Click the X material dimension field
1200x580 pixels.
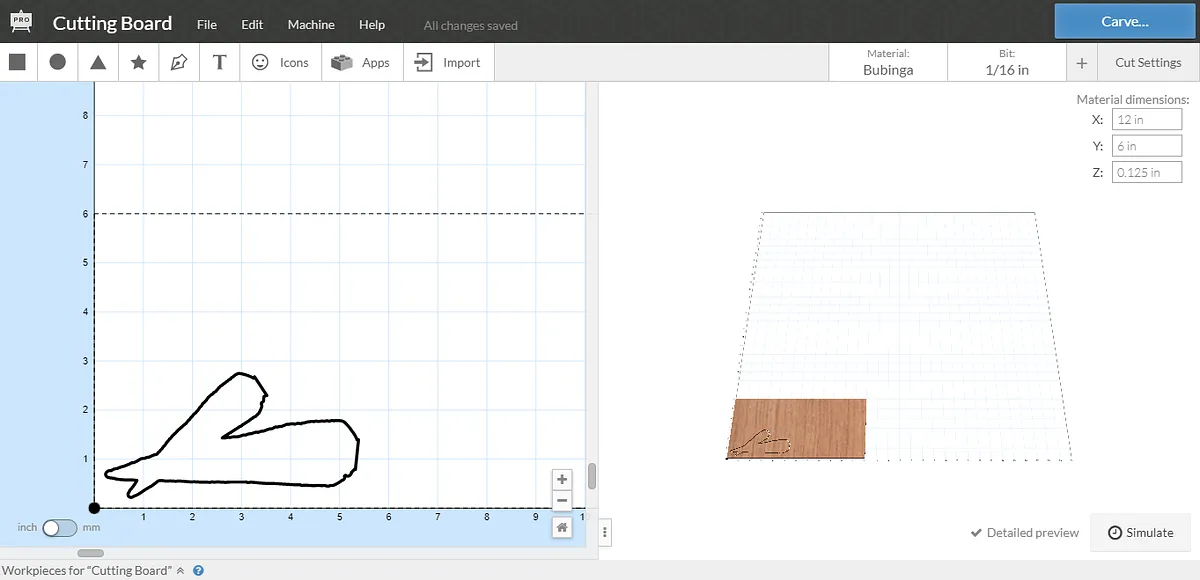point(1146,119)
